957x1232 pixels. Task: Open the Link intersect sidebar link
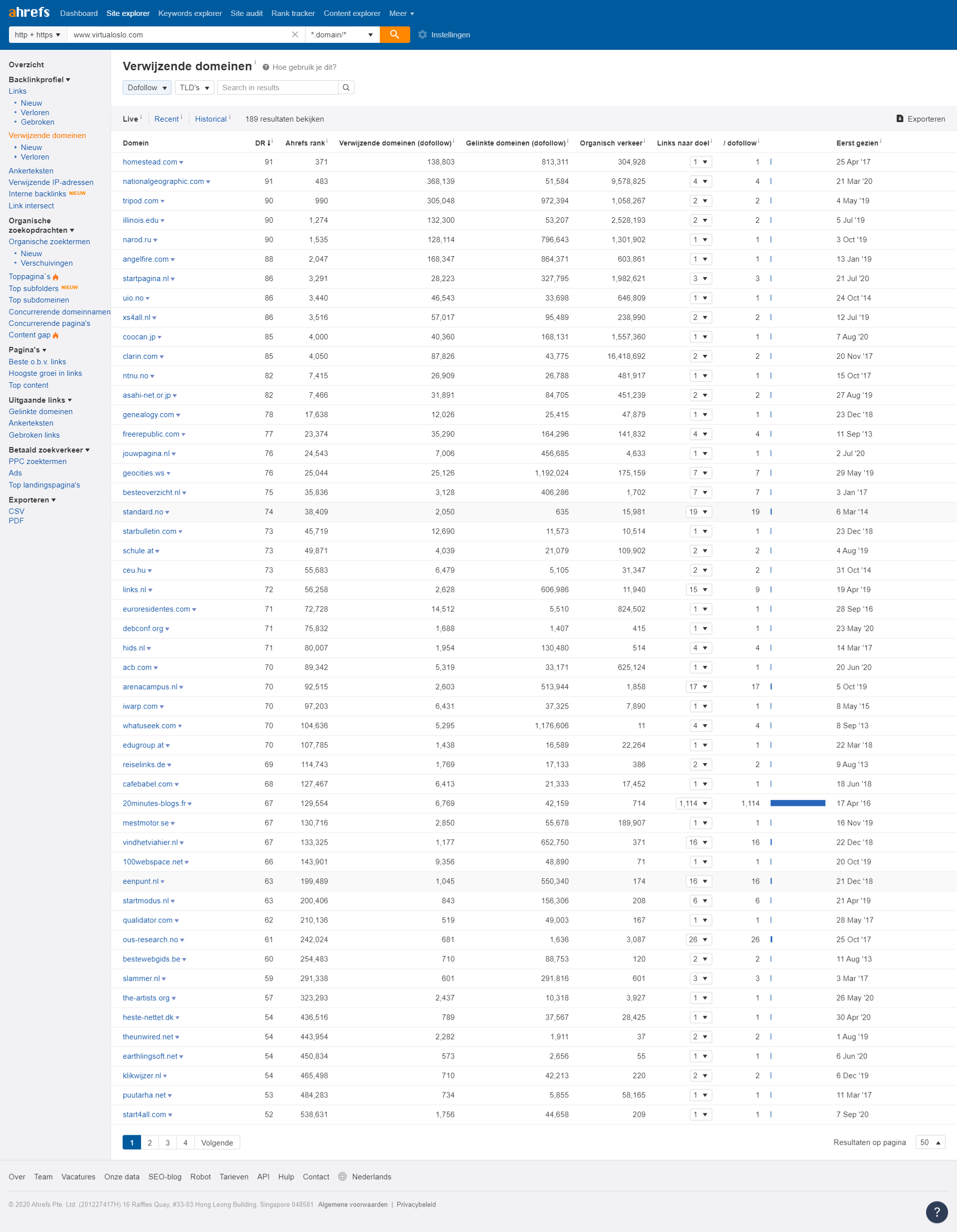pos(31,206)
